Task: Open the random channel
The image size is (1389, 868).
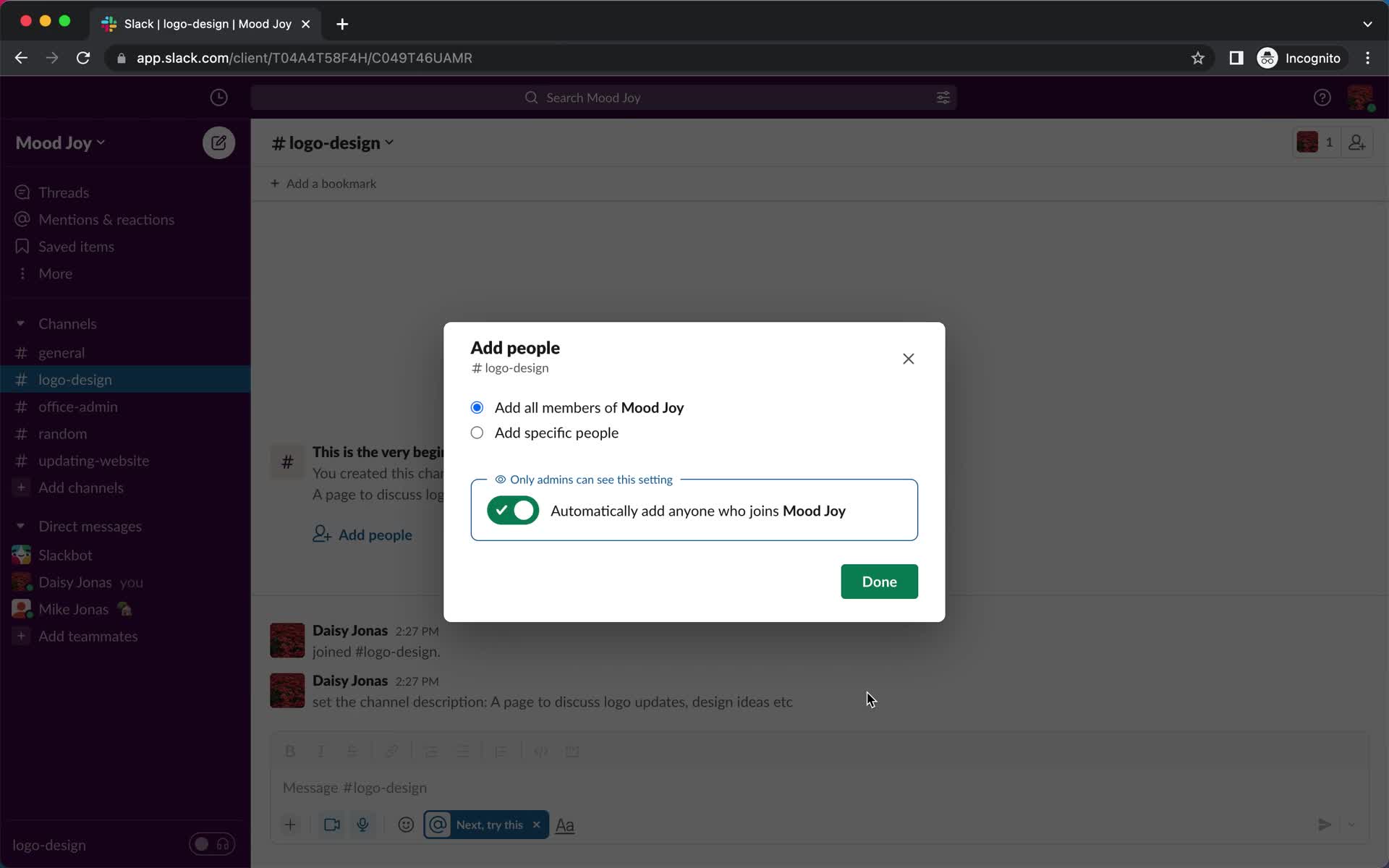Action: (x=62, y=433)
